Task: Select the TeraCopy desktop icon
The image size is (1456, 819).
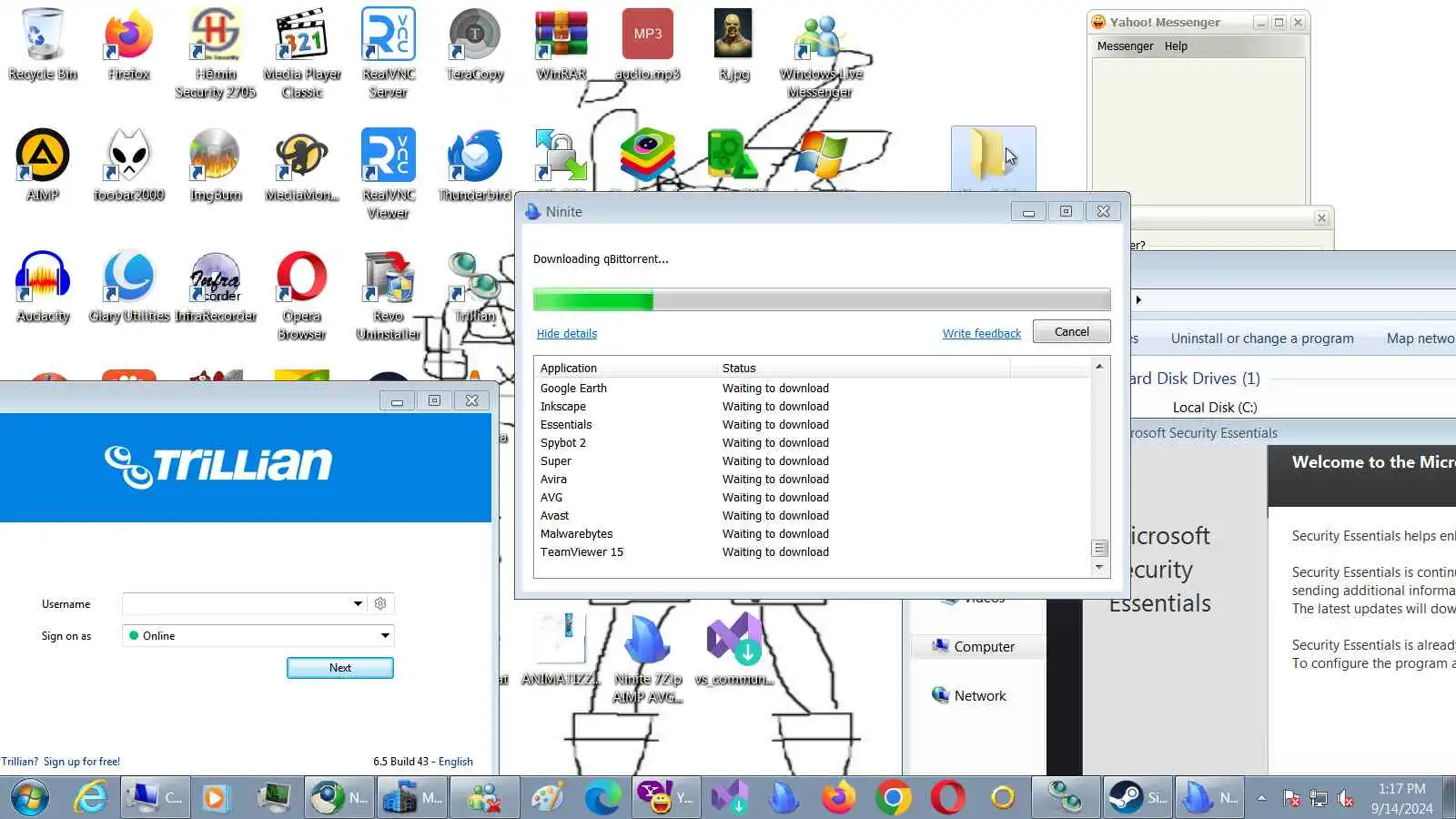Action: pyautogui.click(x=475, y=45)
